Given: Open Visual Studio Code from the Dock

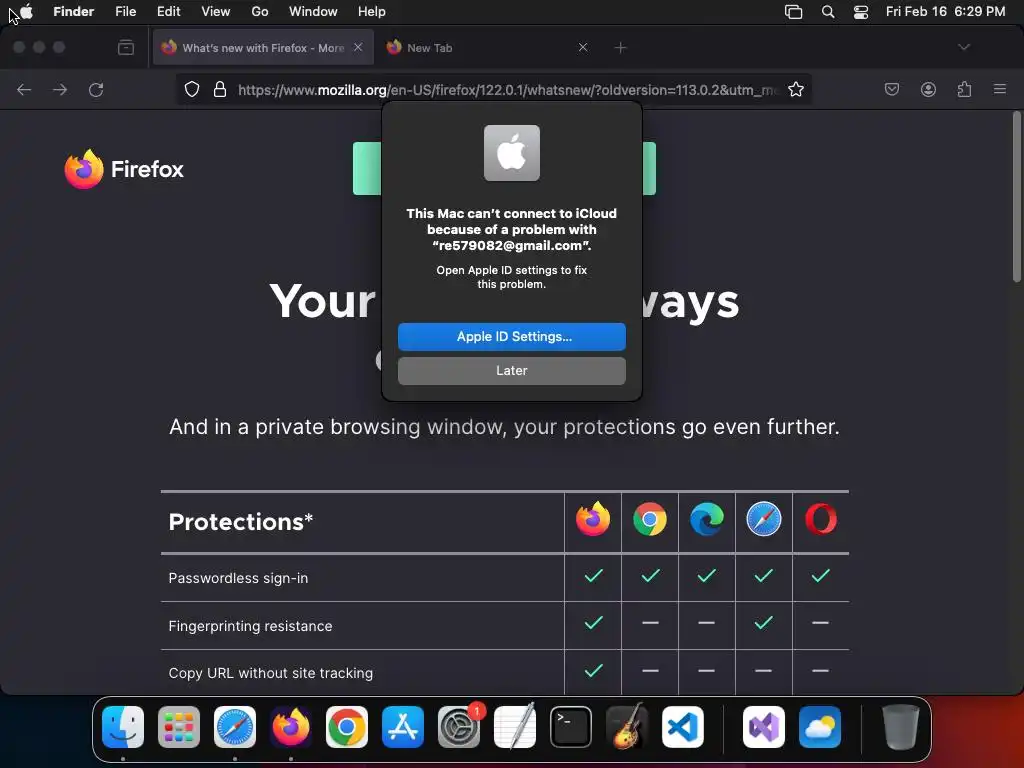Looking at the screenshot, I should pyautogui.click(x=683, y=727).
